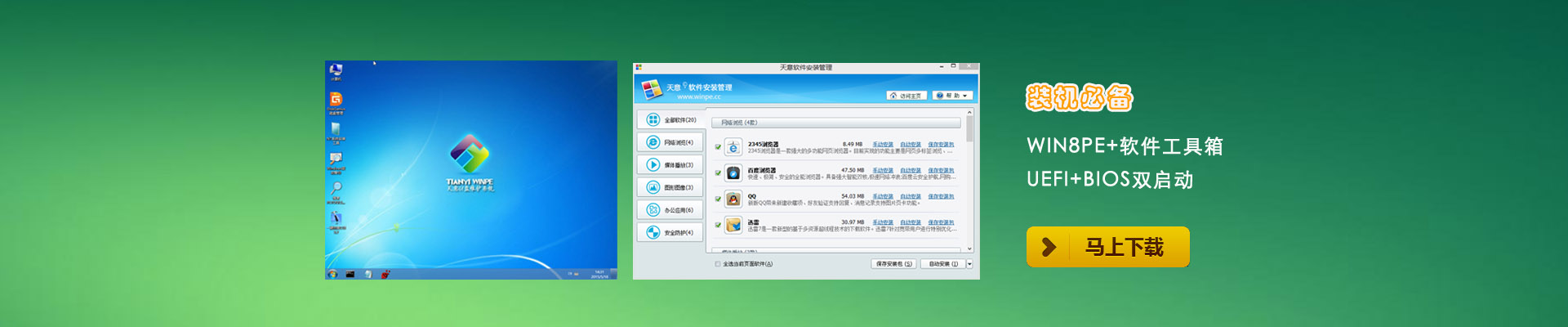This screenshot has width=1568, height=327.
Task: Click the scroll-down arrow of software list
Action: point(969,249)
